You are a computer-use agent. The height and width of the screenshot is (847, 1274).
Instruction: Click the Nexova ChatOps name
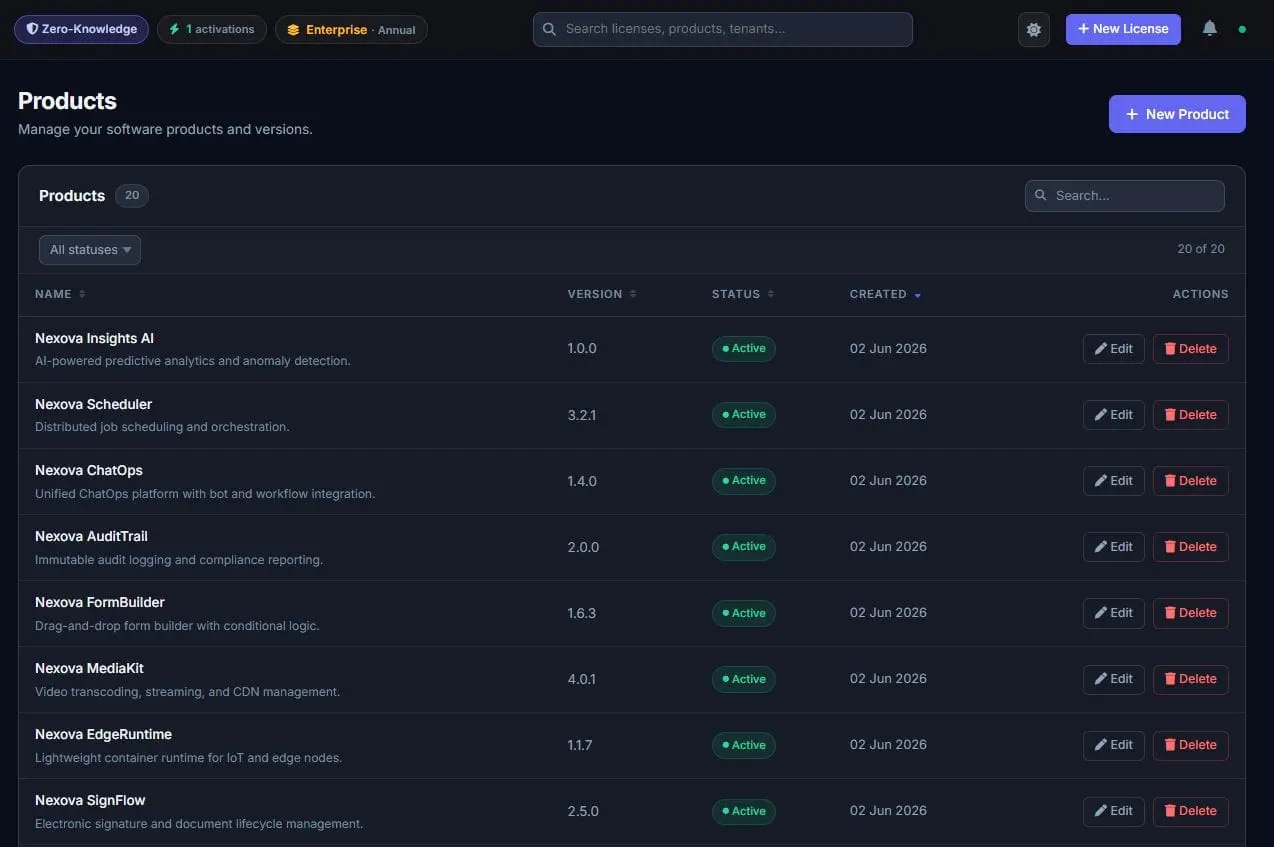pos(89,470)
